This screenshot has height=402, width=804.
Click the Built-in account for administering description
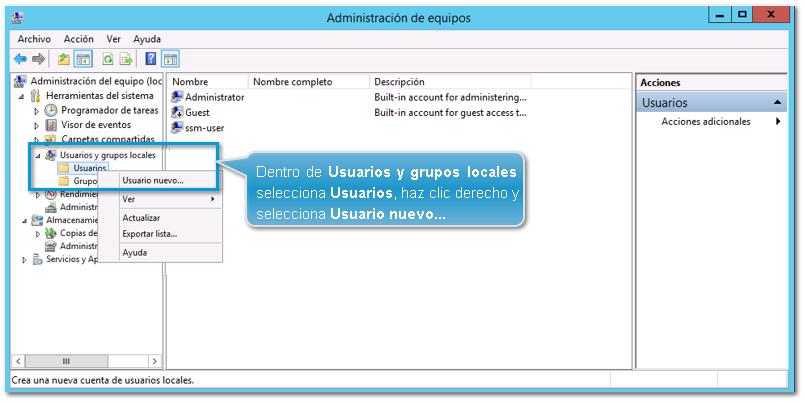click(450, 97)
